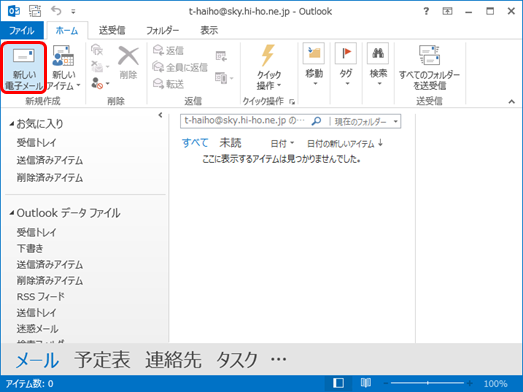Open the クイック操作 group dialog launcher
Image resolution: width=523 pixels, height=392 pixels.
click(x=292, y=102)
